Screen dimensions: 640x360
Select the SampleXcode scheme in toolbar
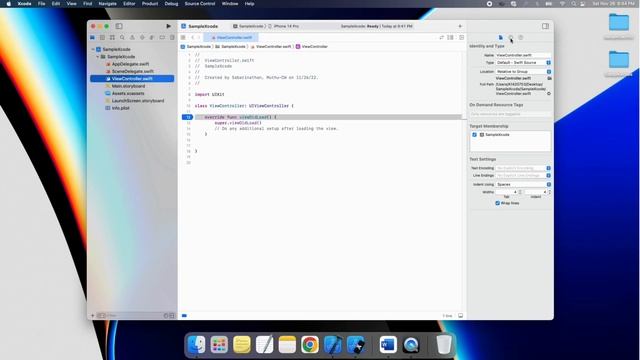click(248, 26)
